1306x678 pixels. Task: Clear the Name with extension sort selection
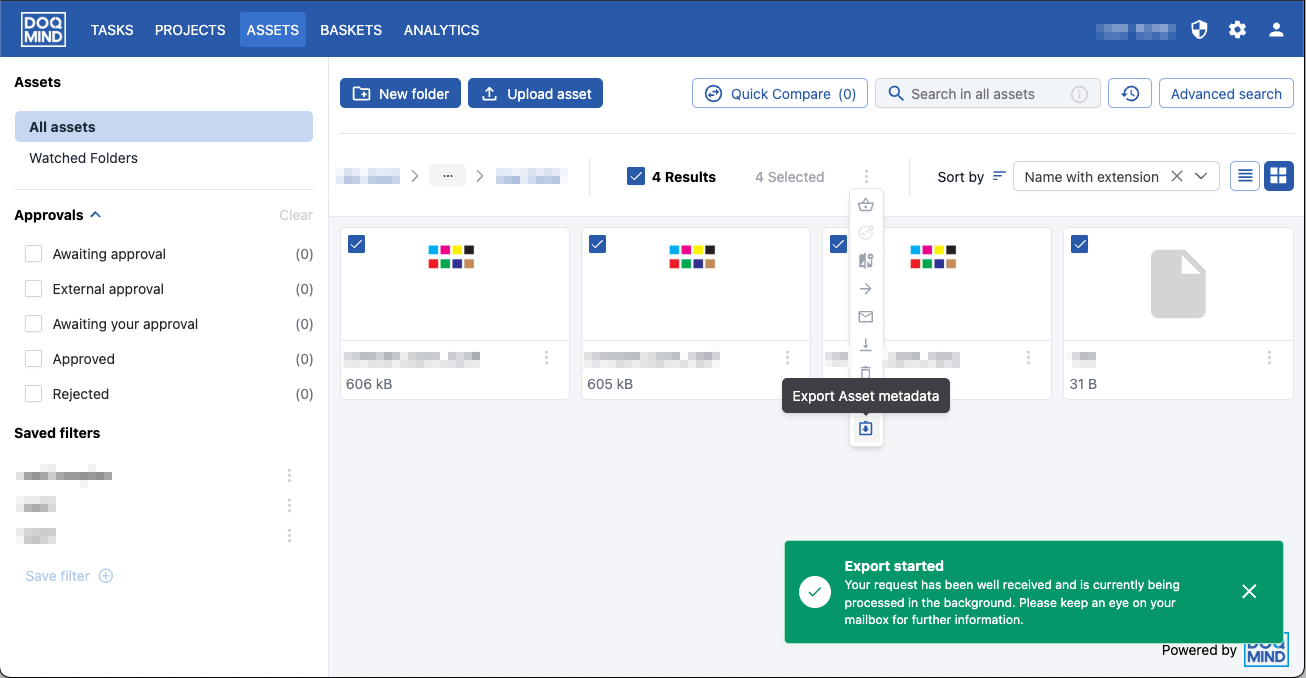click(x=1177, y=176)
